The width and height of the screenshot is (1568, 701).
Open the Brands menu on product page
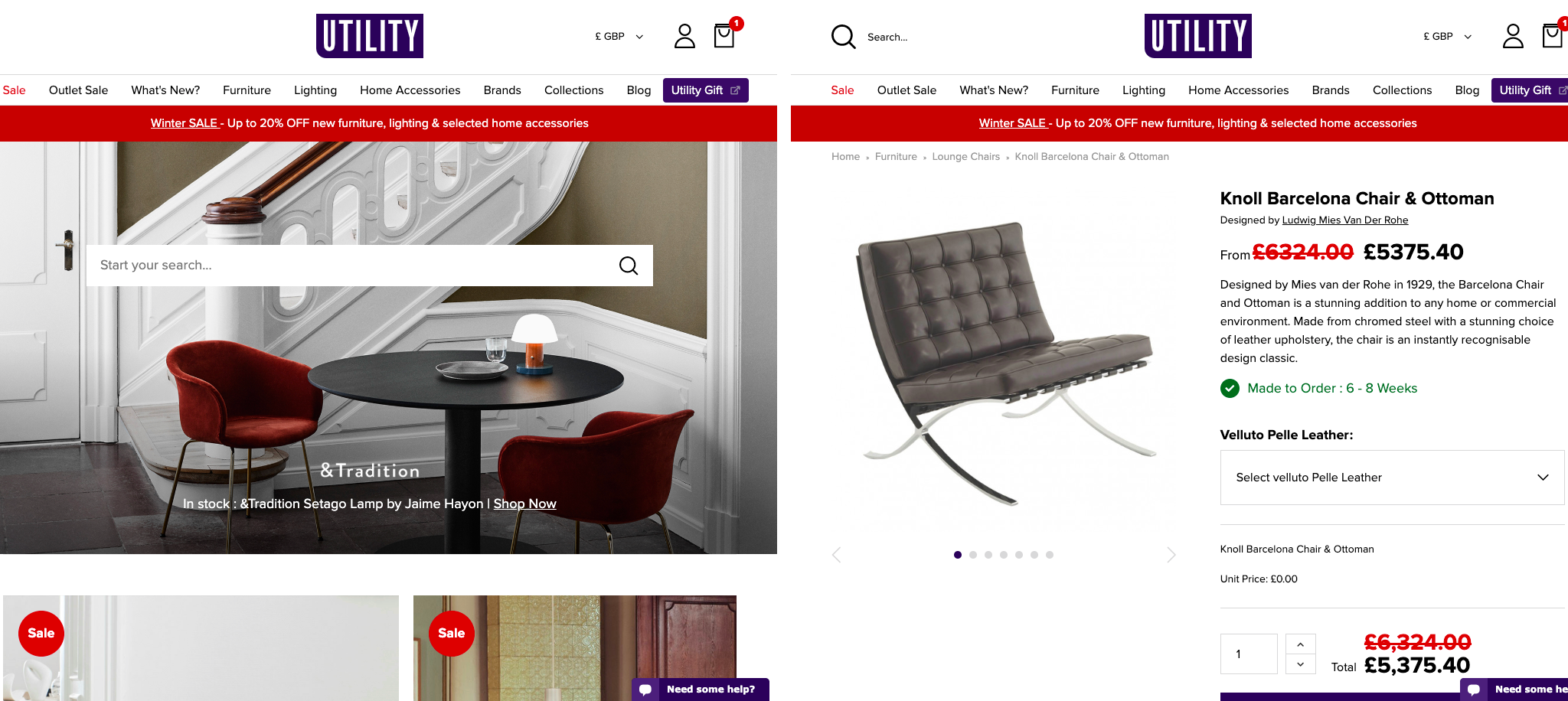coord(1331,90)
